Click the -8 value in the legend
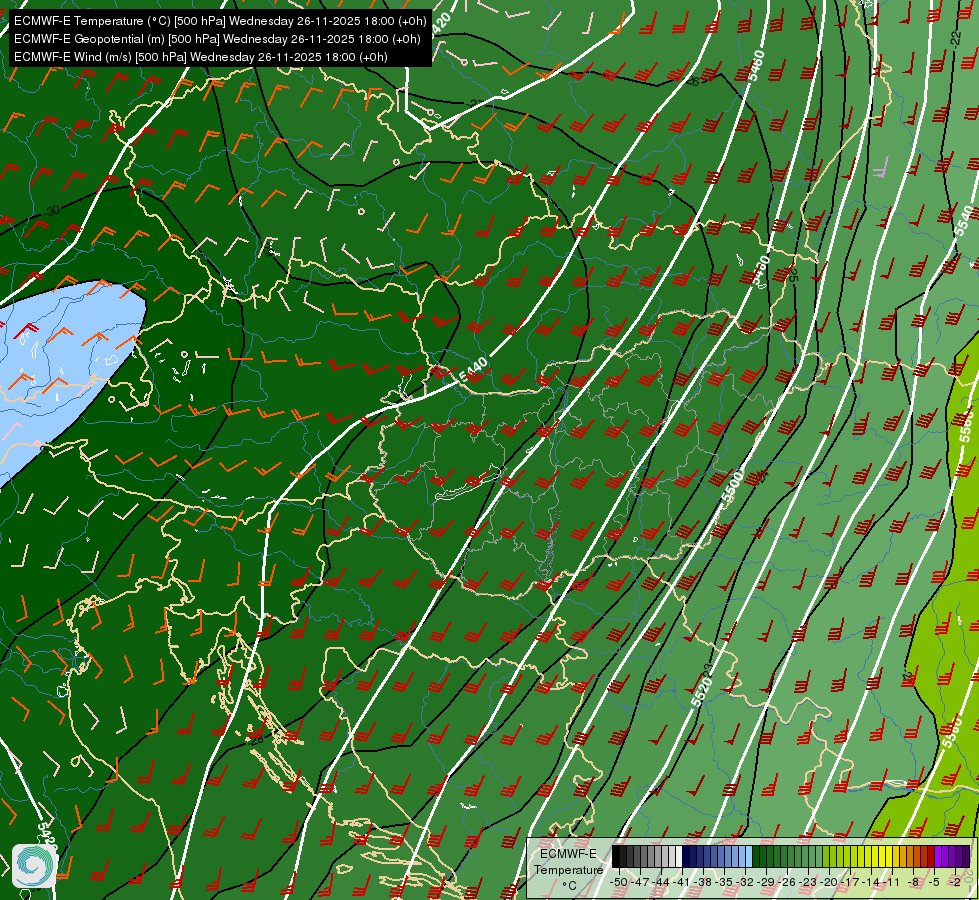 (x=913, y=882)
